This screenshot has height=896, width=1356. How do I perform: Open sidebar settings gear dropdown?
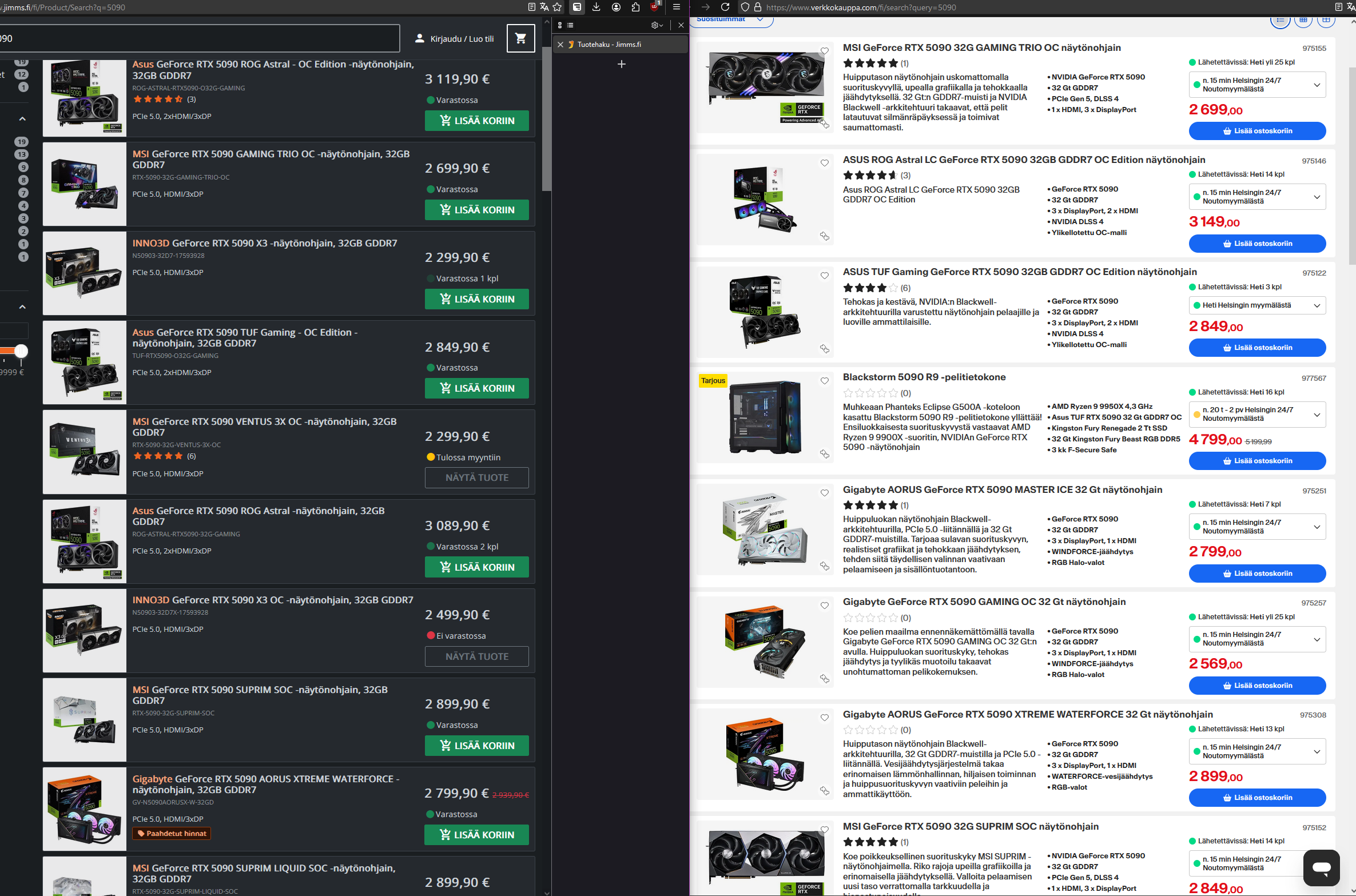click(657, 25)
